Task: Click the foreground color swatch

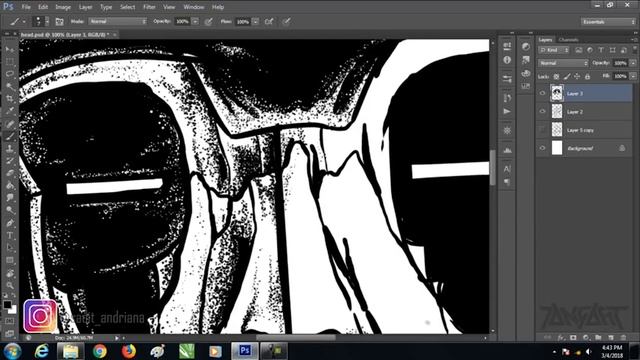Action: pos(7,304)
